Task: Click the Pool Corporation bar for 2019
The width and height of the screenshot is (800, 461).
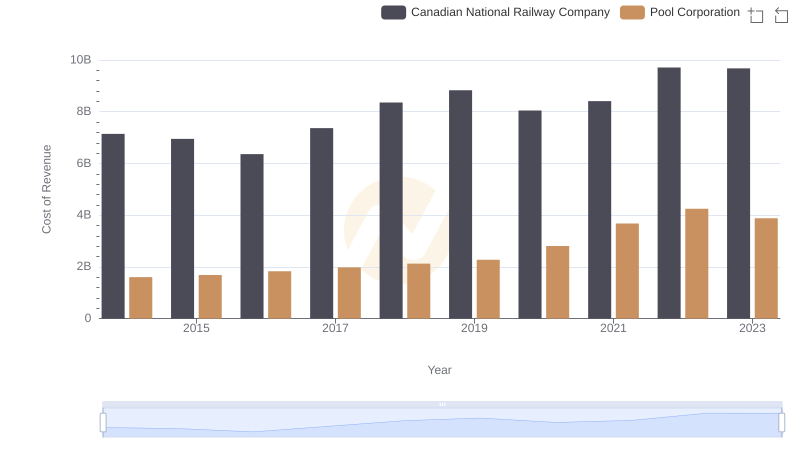Action: coord(488,290)
